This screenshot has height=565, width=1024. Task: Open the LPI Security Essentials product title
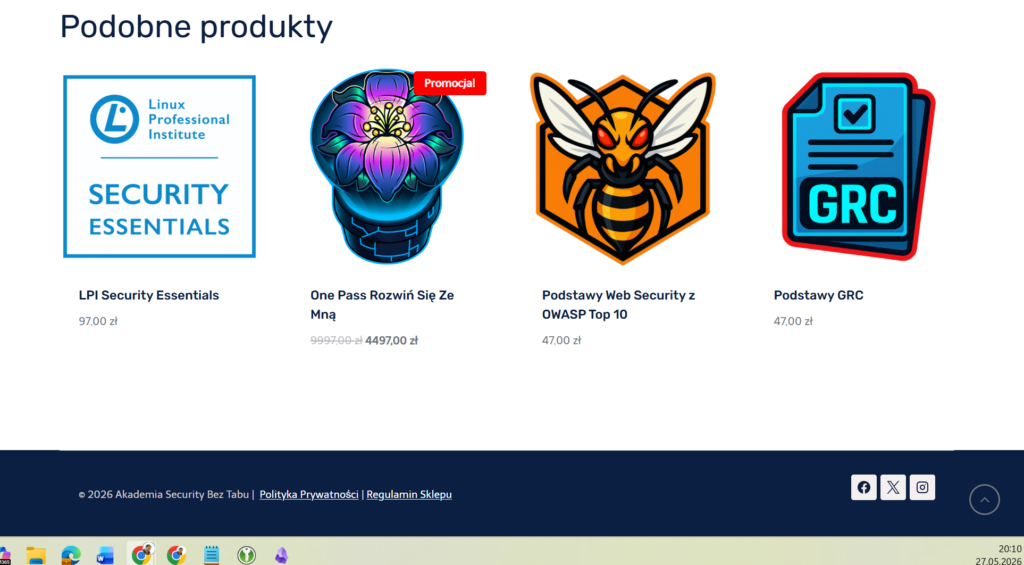click(x=149, y=295)
